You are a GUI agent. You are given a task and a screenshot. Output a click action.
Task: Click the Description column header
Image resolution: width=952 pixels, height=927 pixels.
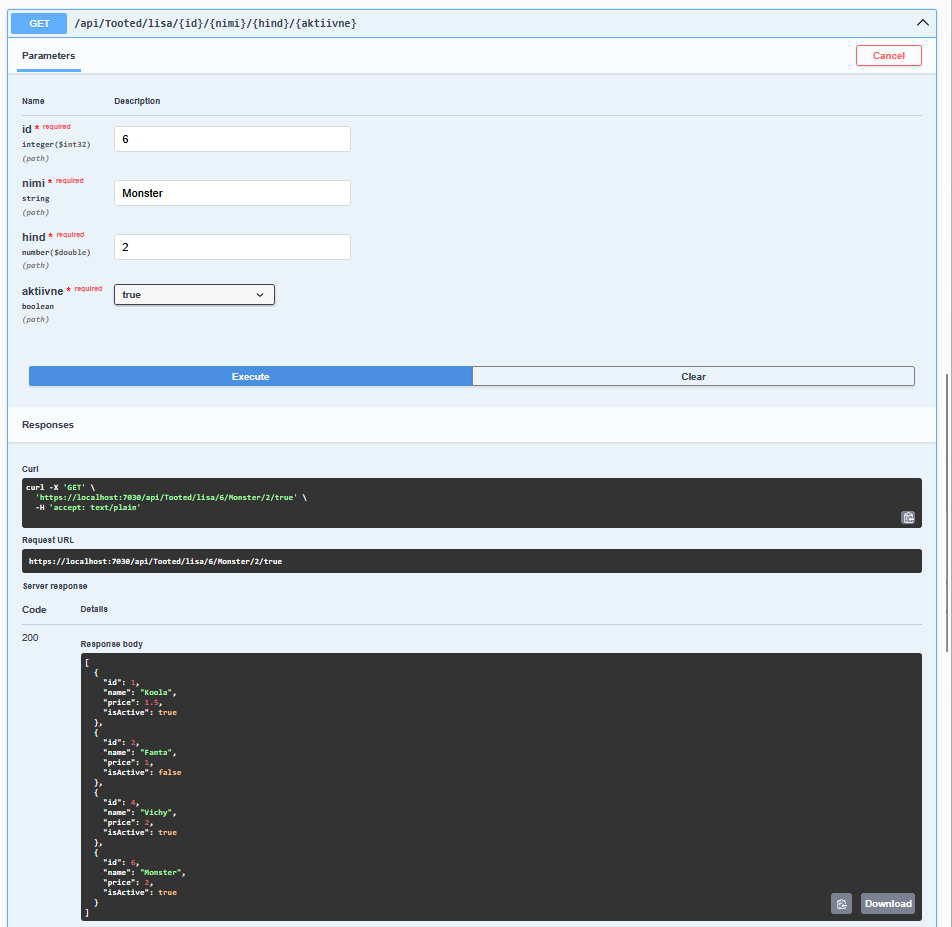[x=137, y=101]
